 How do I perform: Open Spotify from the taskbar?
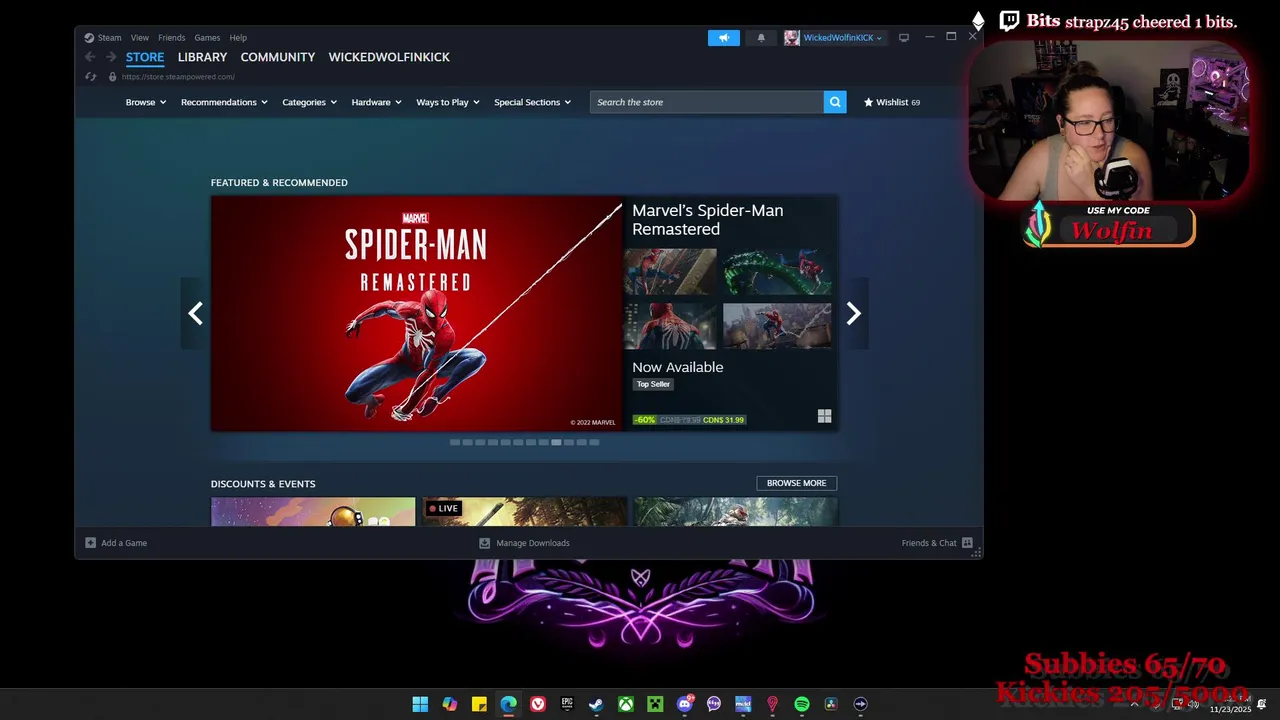click(802, 704)
